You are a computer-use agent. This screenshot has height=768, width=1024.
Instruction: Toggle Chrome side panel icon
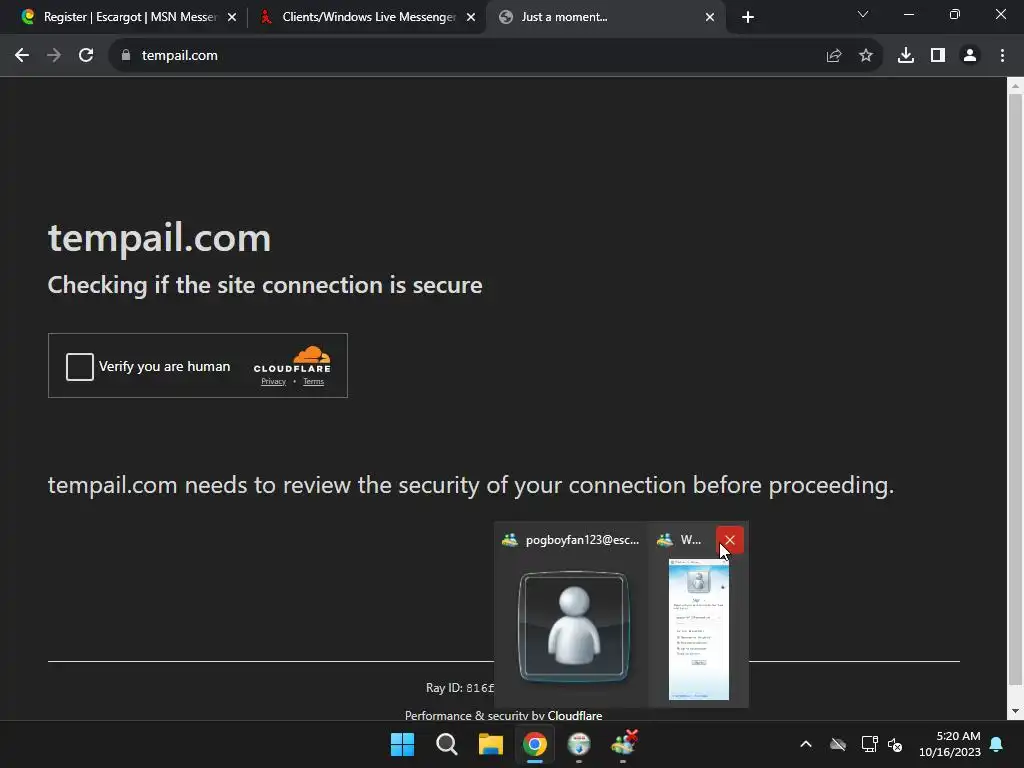pos(938,56)
